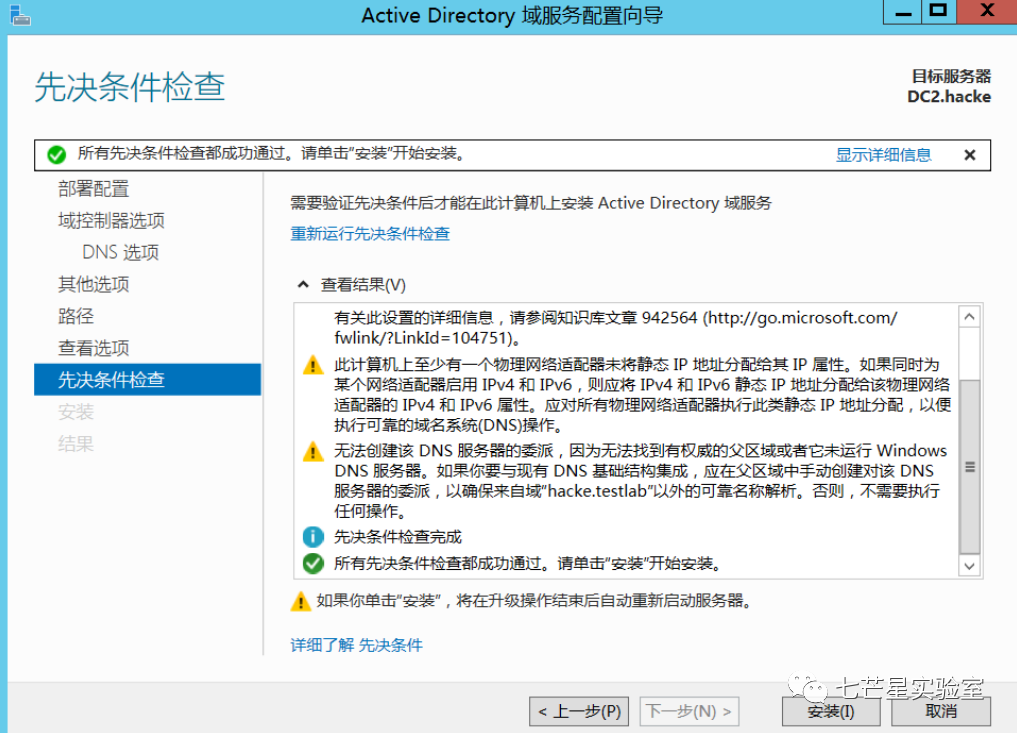The width and height of the screenshot is (1017, 733).
Task: Collapse the 查看结果(V) section chevron
Action: [303, 284]
